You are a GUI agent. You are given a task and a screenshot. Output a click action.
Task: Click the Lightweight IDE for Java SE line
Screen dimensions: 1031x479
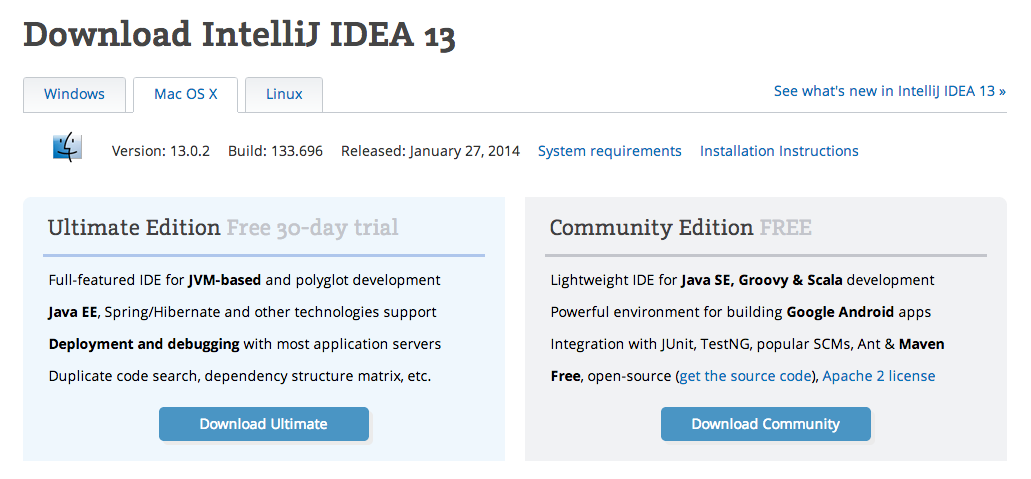pyautogui.click(x=742, y=280)
